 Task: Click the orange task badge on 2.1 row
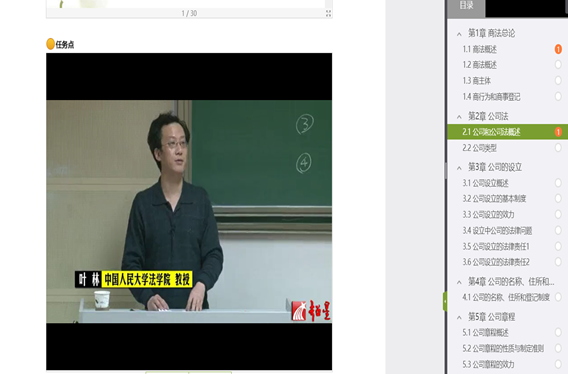click(x=558, y=132)
